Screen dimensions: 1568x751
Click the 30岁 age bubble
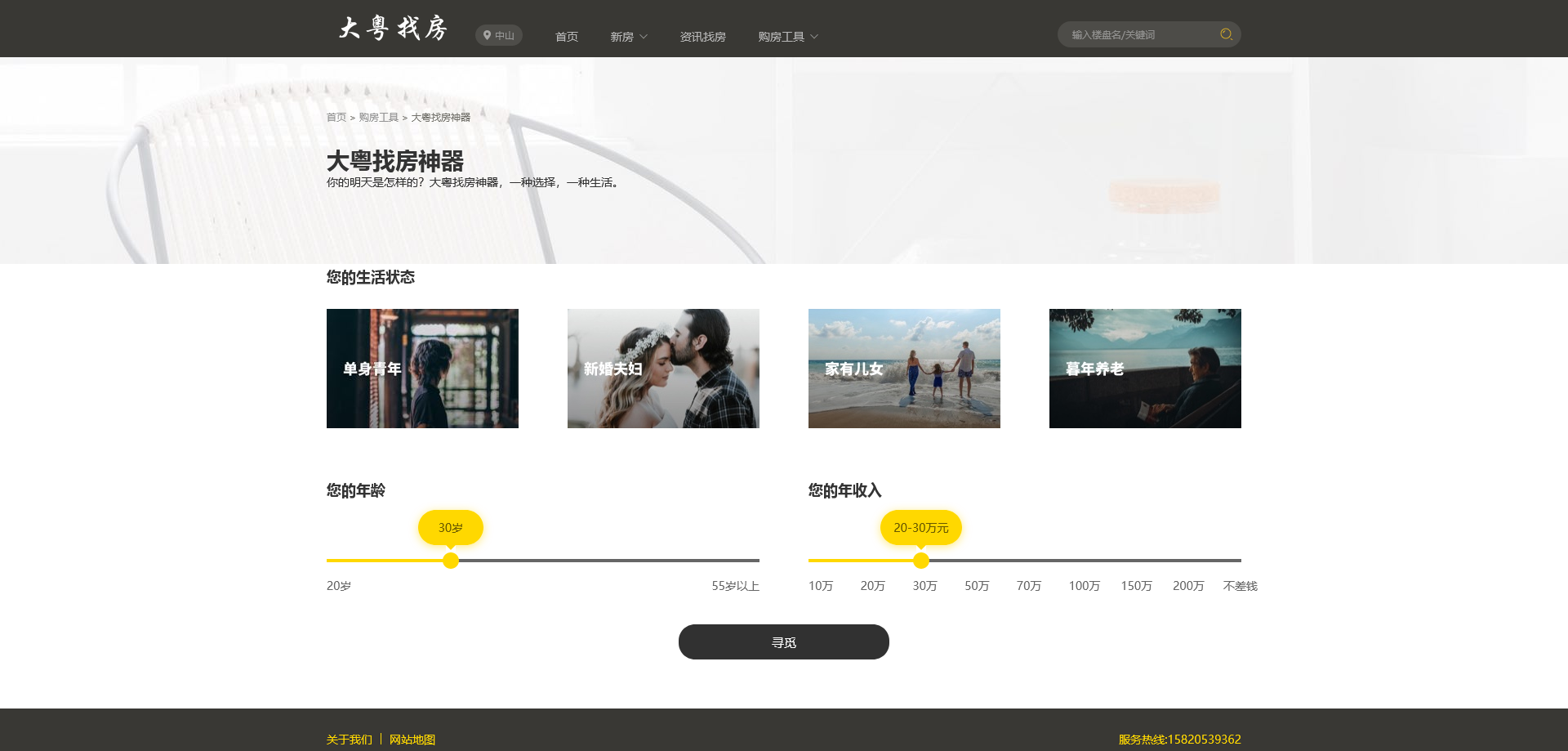450,527
